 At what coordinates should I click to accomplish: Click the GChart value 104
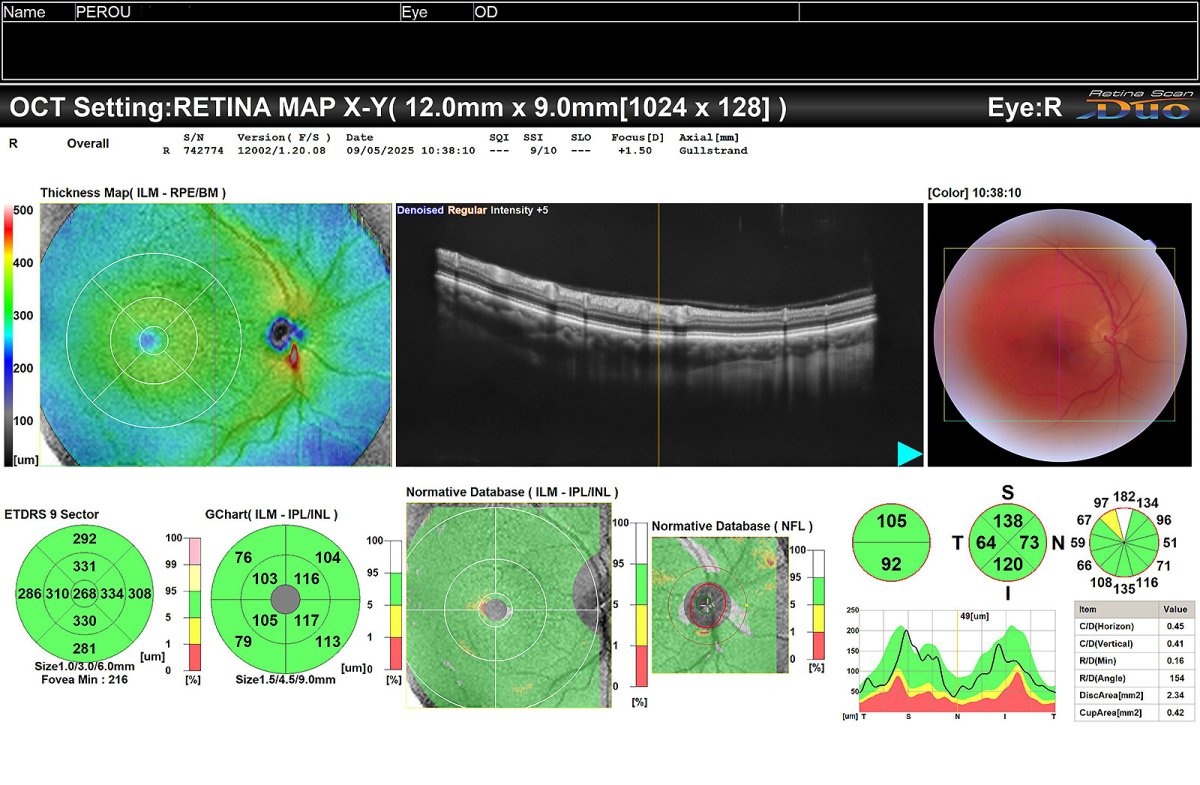[327, 558]
